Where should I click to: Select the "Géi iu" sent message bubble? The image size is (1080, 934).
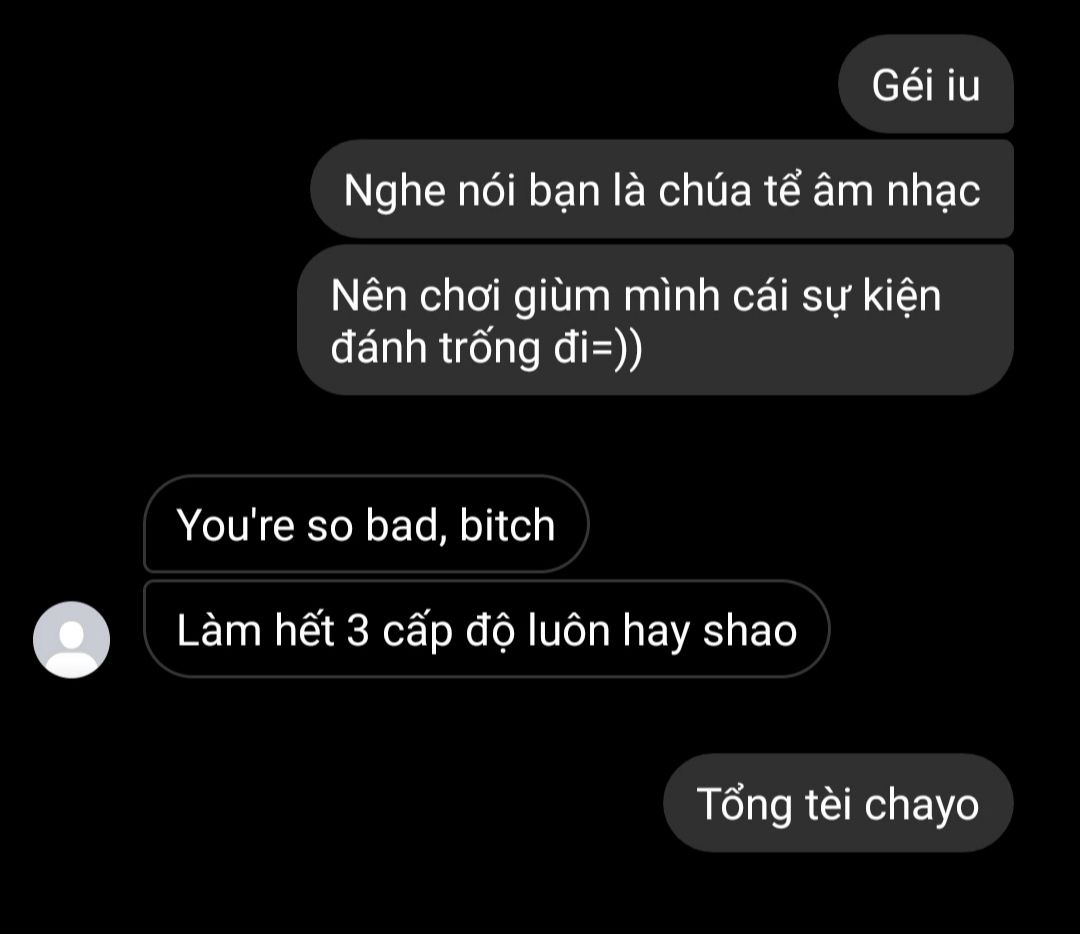[x=926, y=84]
